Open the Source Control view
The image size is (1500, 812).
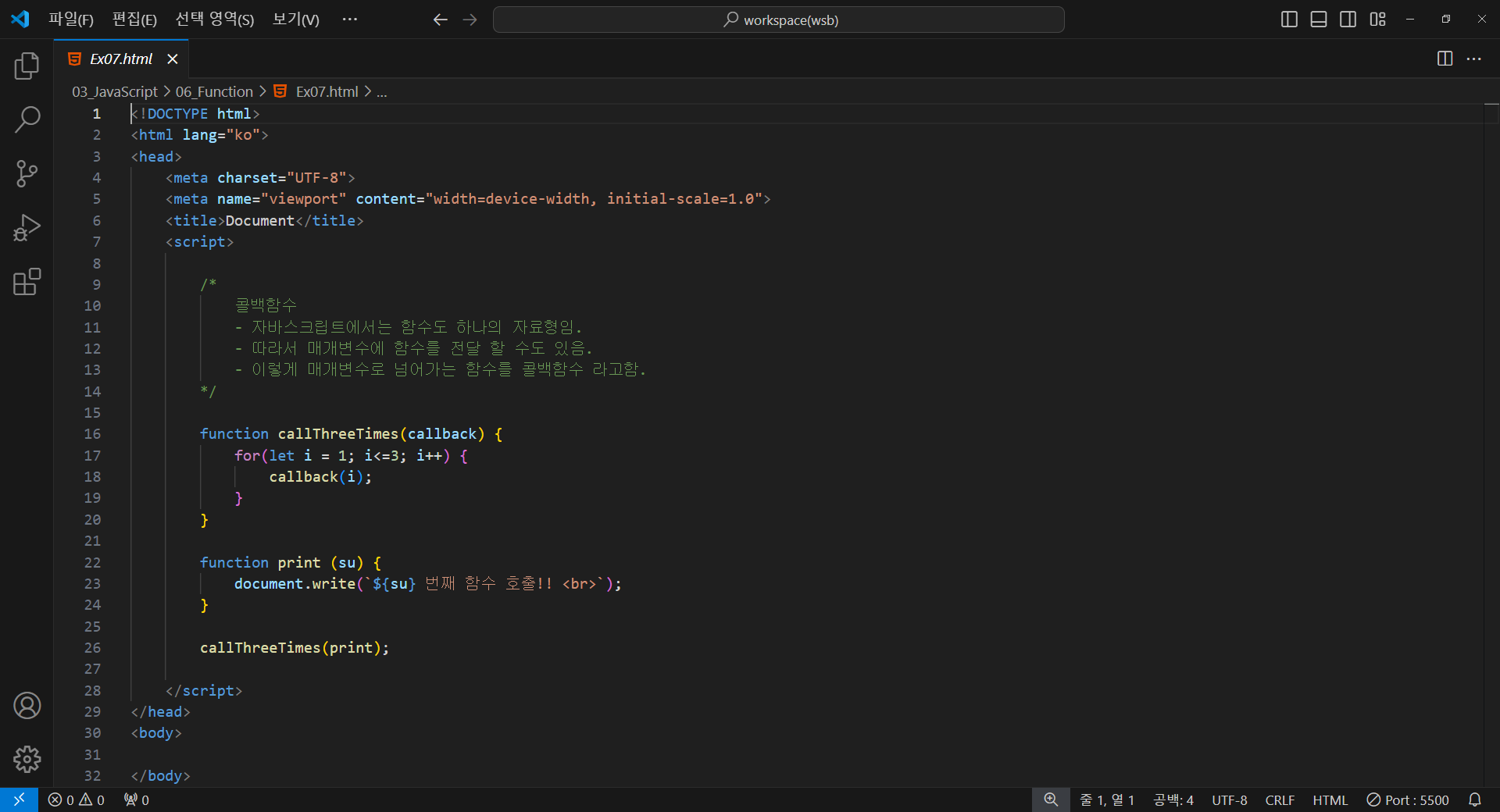(x=27, y=173)
